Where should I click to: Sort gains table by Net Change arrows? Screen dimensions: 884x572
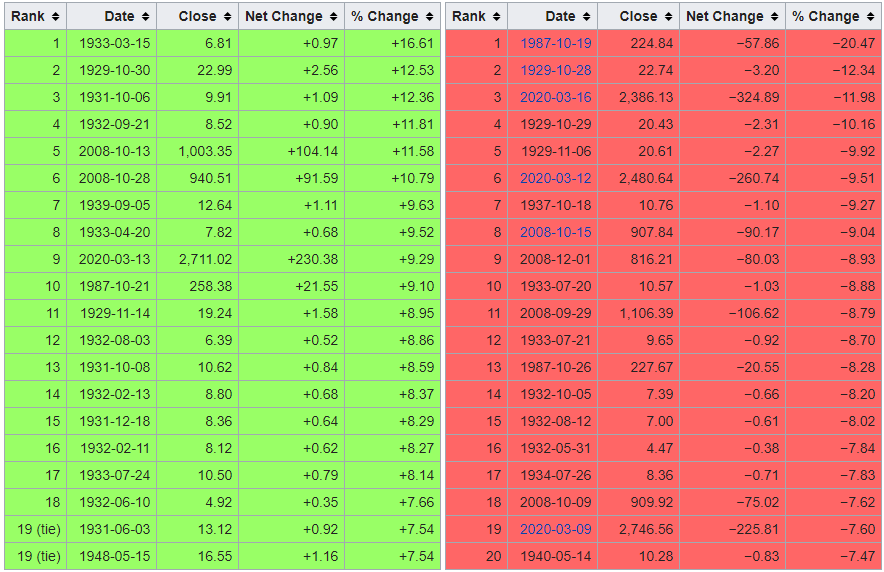333,17
